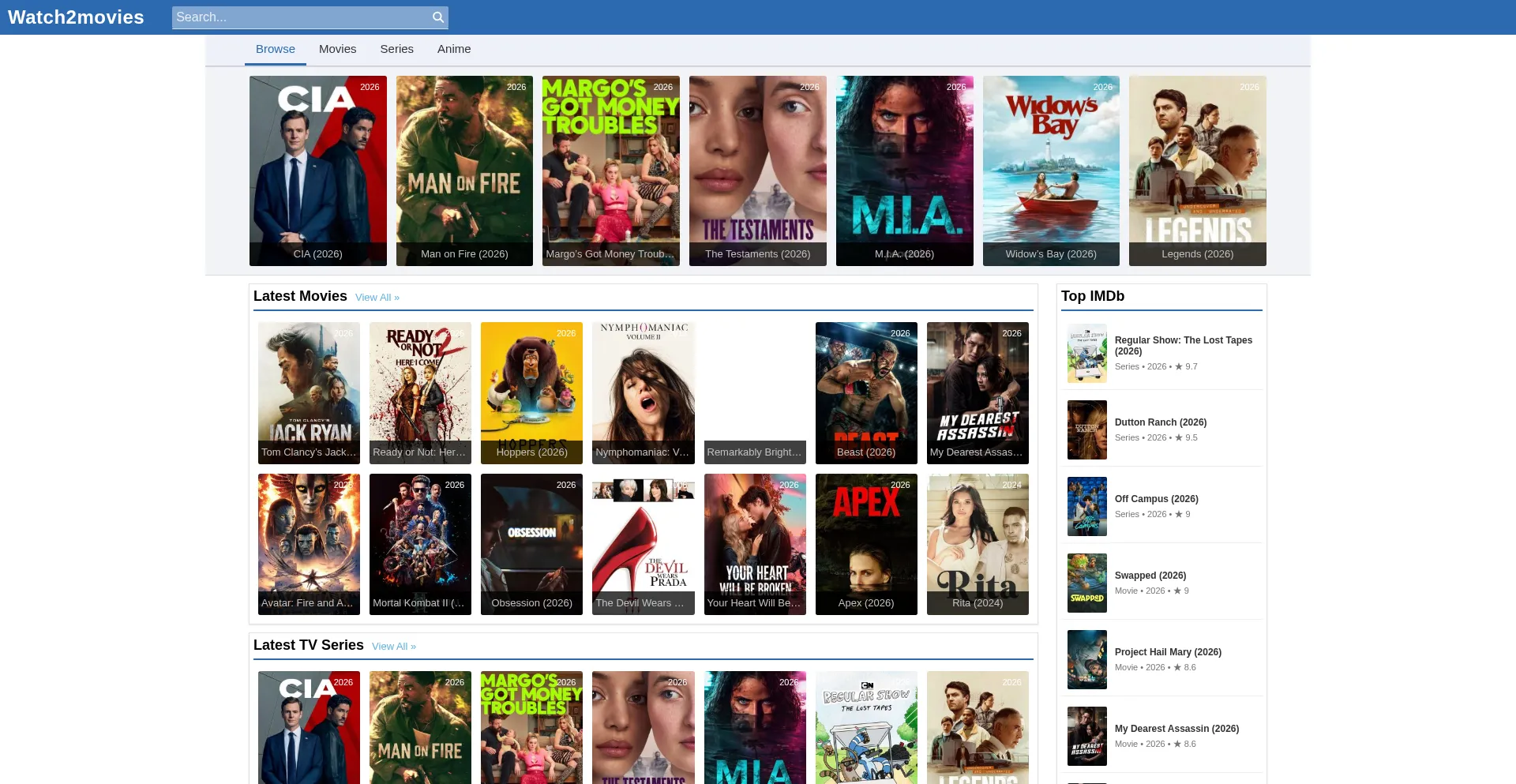Screen dimensions: 1516x784
Task: Switch to the Browse tab
Action: click(x=276, y=49)
